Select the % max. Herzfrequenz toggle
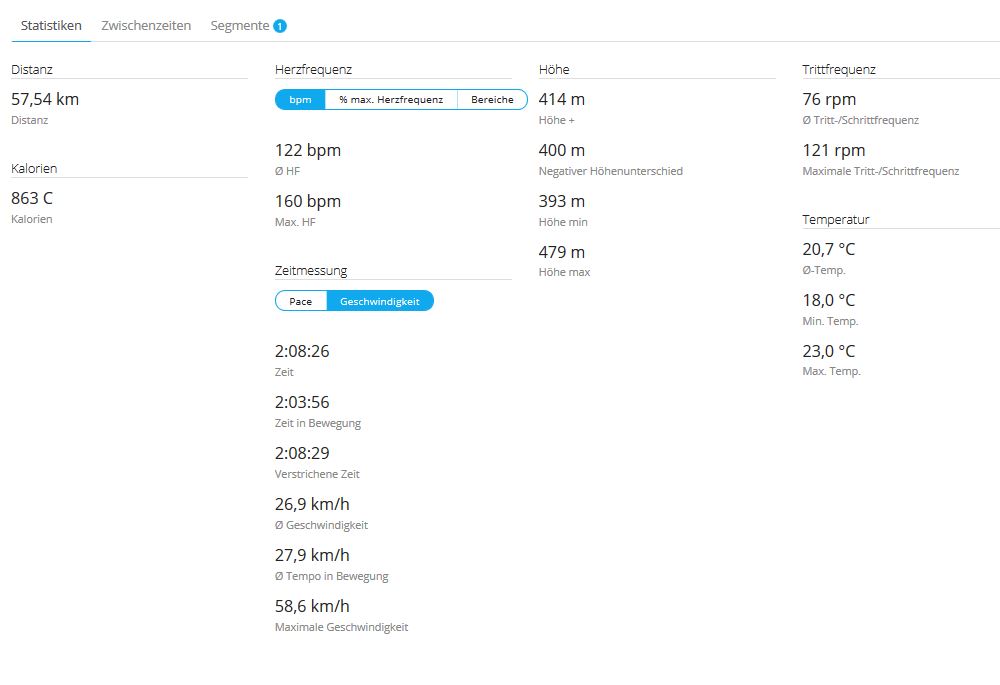Image resolution: width=1000 pixels, height=685 pixels. pos(391,99)
